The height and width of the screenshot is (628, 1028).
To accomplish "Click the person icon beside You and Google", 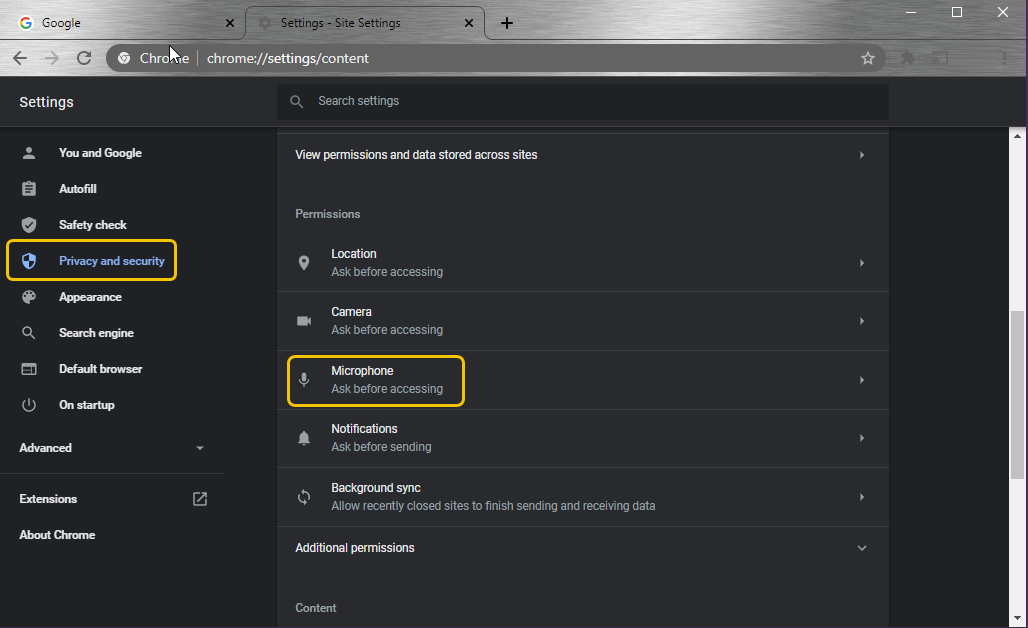I will pyautogui.click(x=29, y=153).
